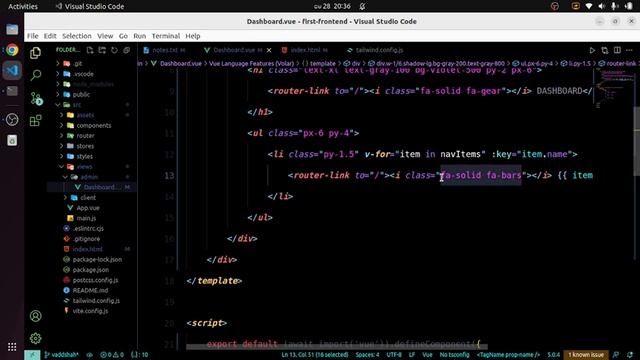
Task: Expand the stores folder
Action: (85, 146)
